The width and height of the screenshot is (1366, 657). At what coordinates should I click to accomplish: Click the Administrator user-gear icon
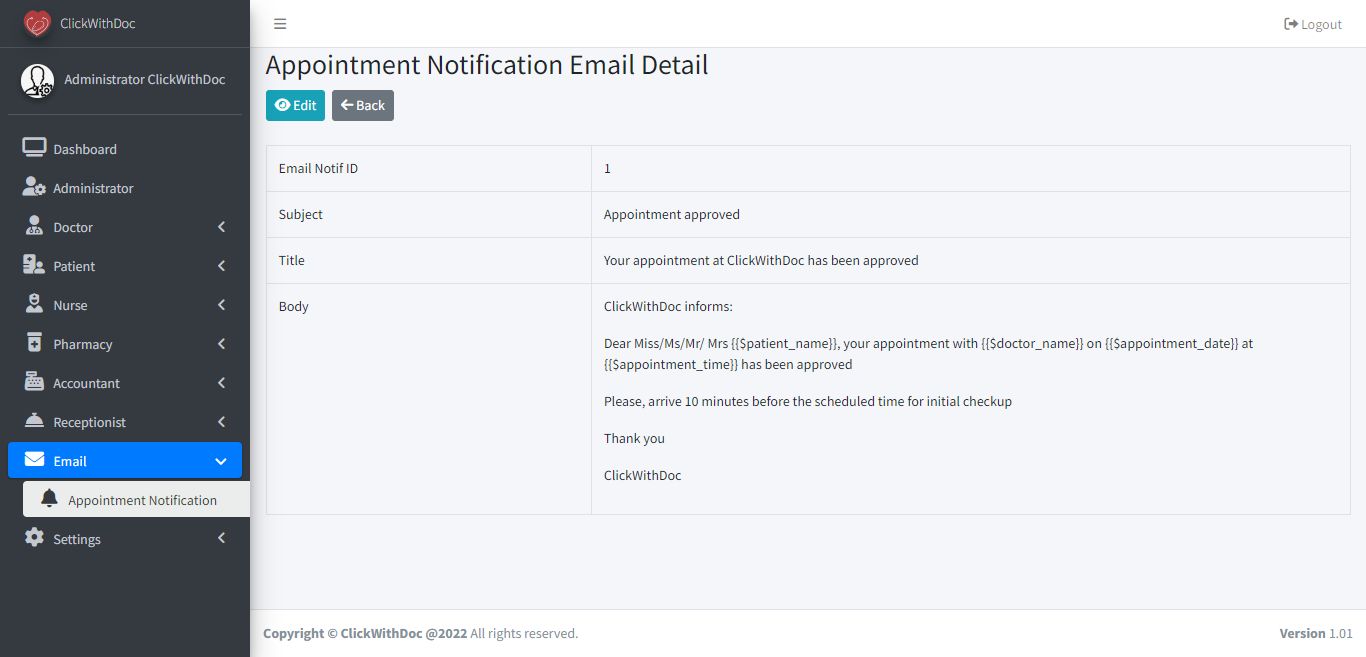[x=34, y=187]
